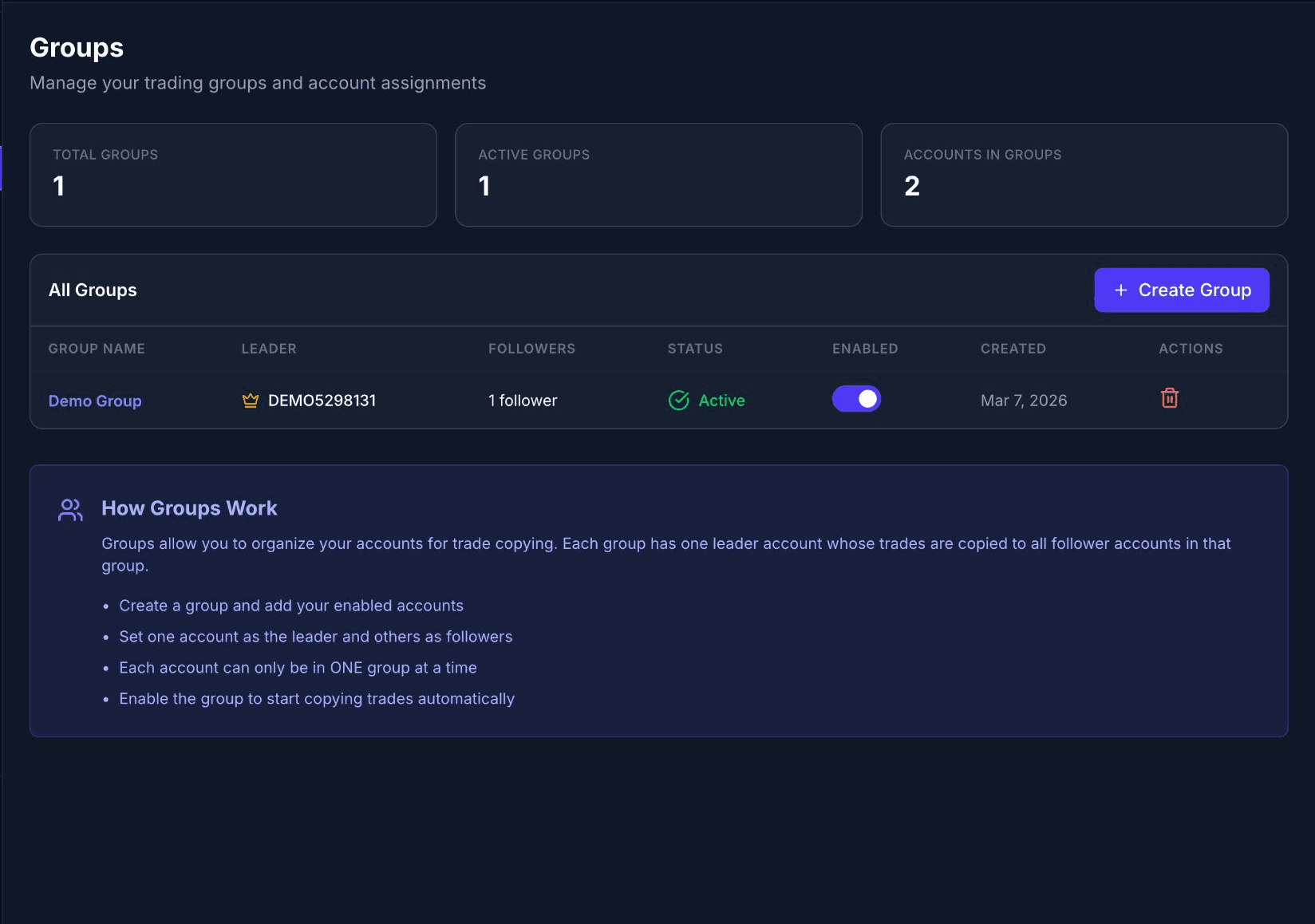1315x924 pixels.
Task: Click the creation date Mar 7, 2026
Action: (1024, 400)
